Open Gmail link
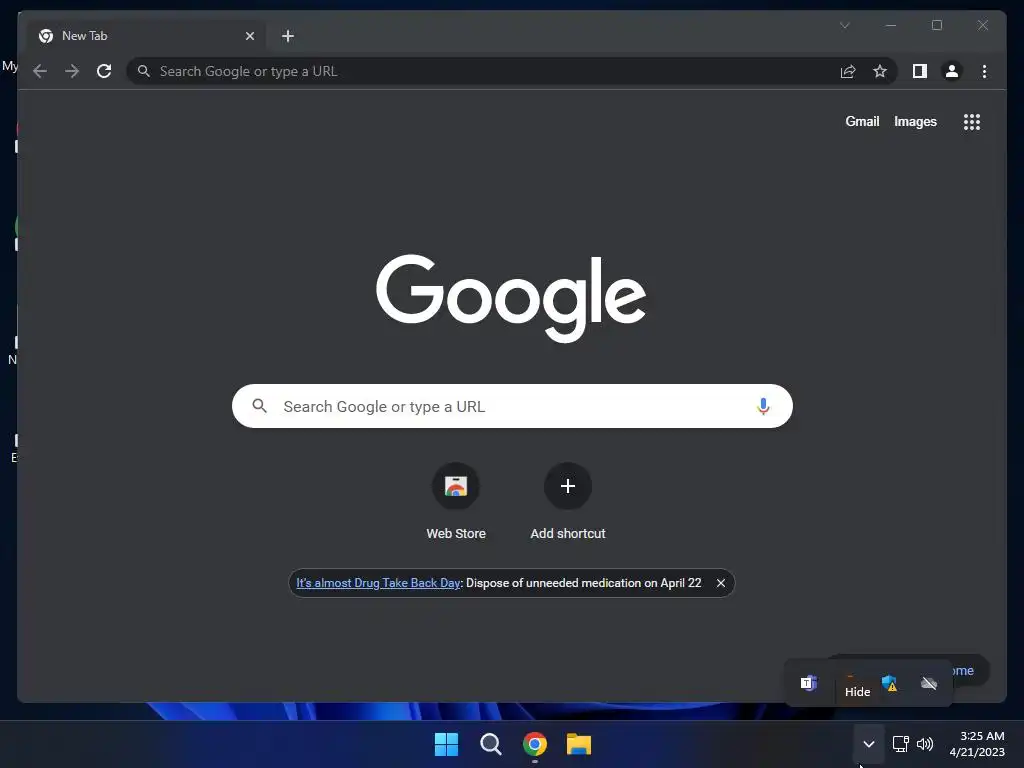Screen dimensions: 1024x768 [x=862, y=121]
